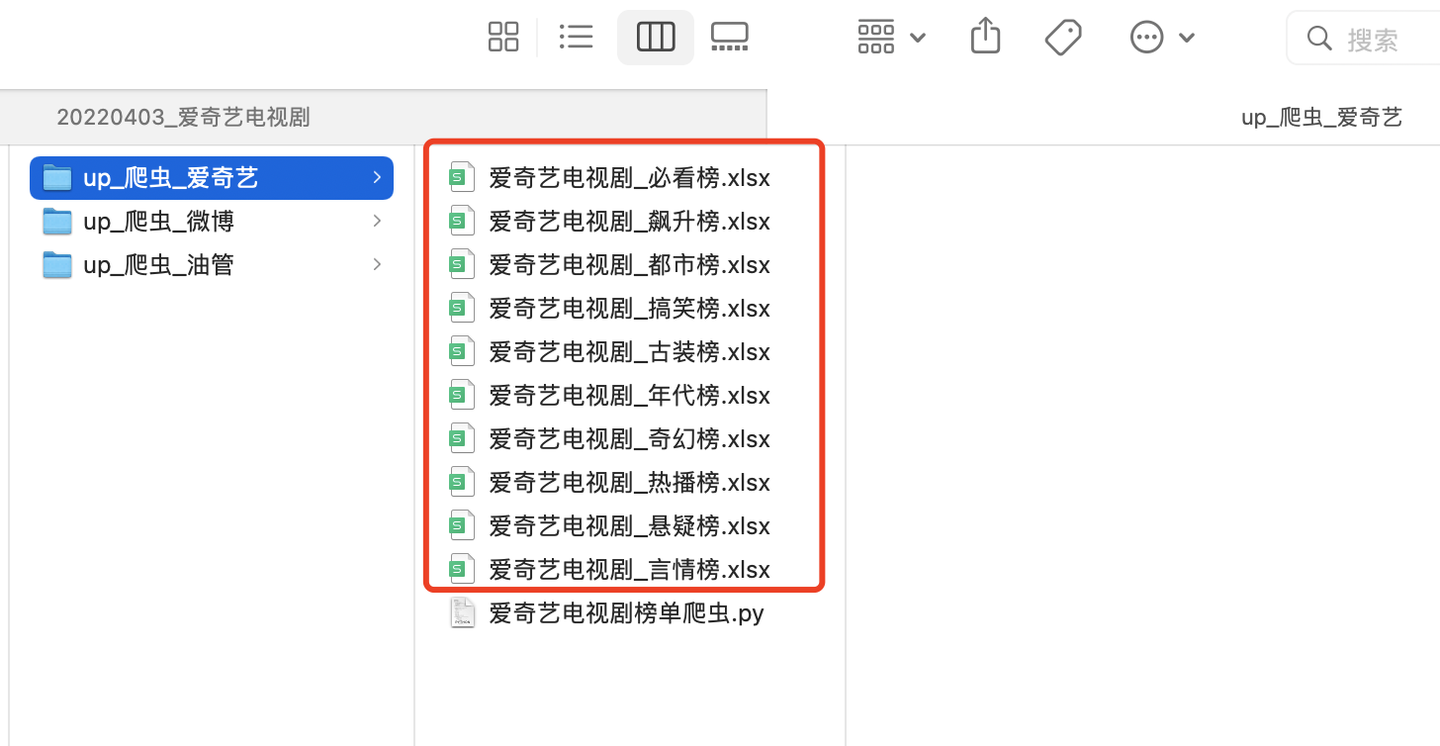Select file 爱奇艺电视剧_奇幻榜.xlsx
Screen dimensions: 1440x746
(629, 439)
